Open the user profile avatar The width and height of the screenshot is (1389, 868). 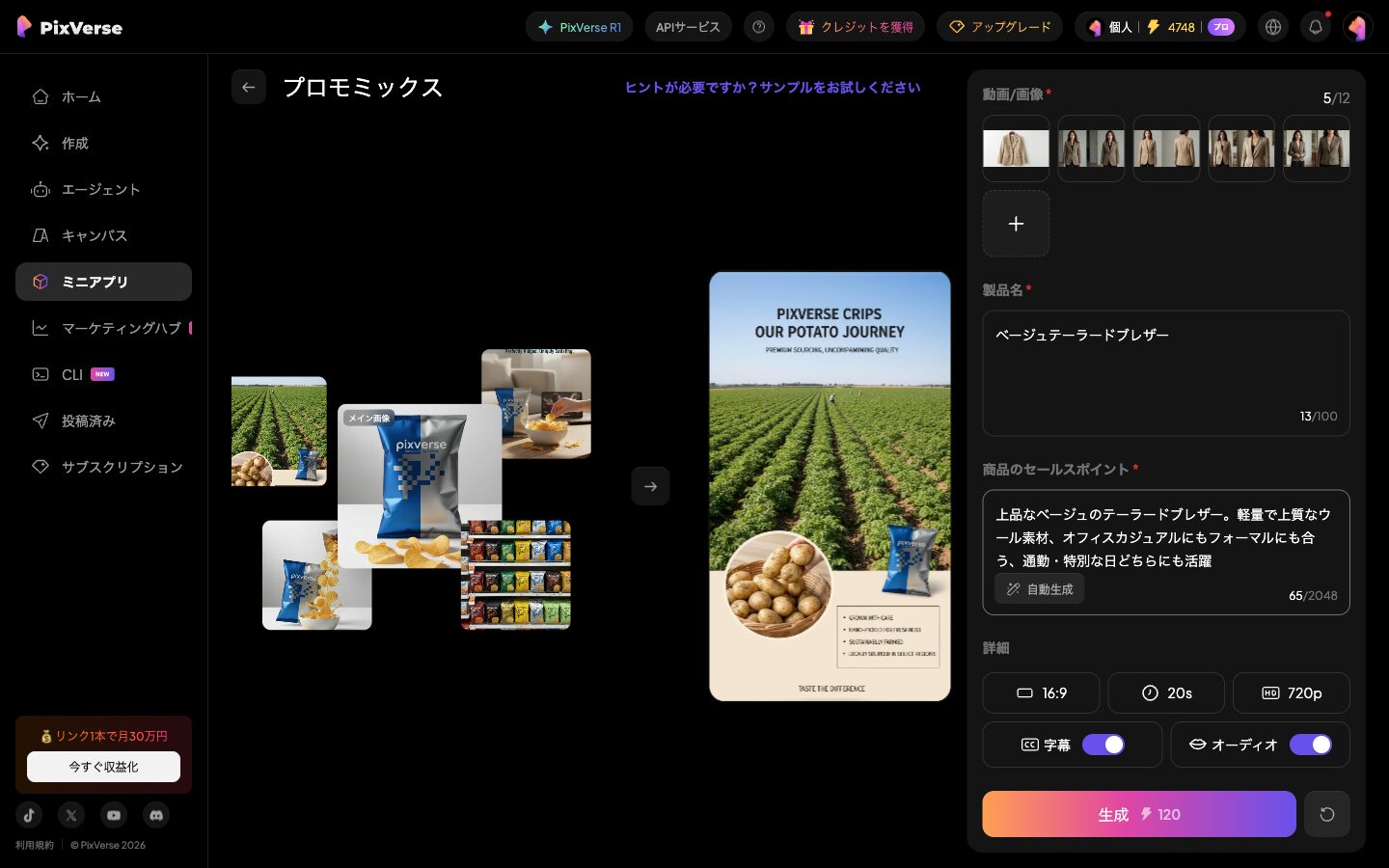click(x=1357, y=27)
